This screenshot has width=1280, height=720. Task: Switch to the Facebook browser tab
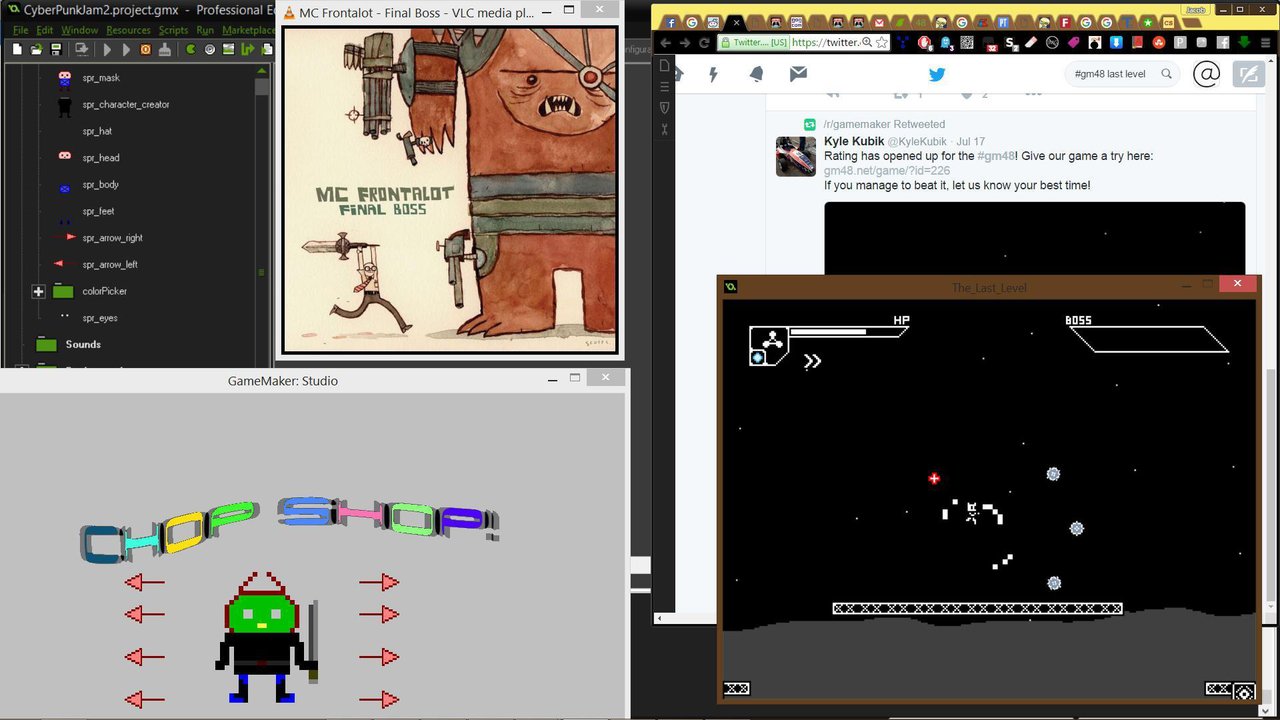pos(670,22)
